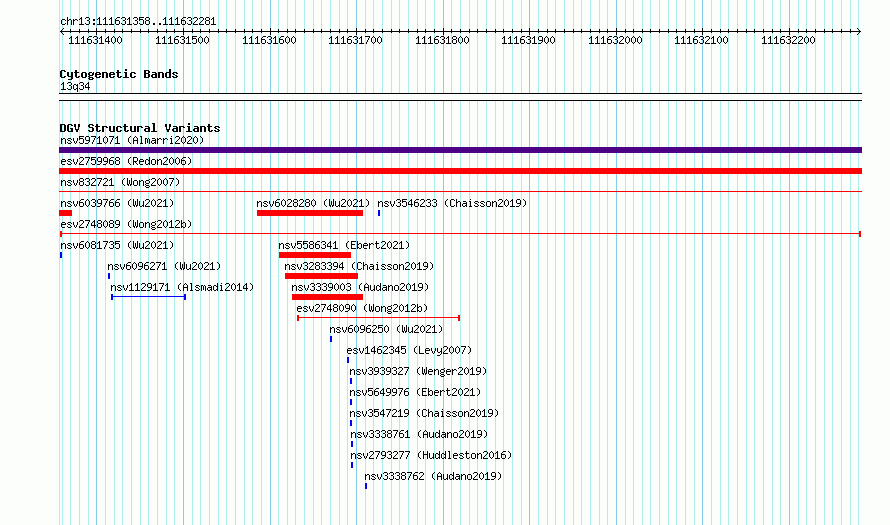Open nsv3338762 (Audano2019) label
890x525 pixels.
pyautogui.click(x=433, y=476)
